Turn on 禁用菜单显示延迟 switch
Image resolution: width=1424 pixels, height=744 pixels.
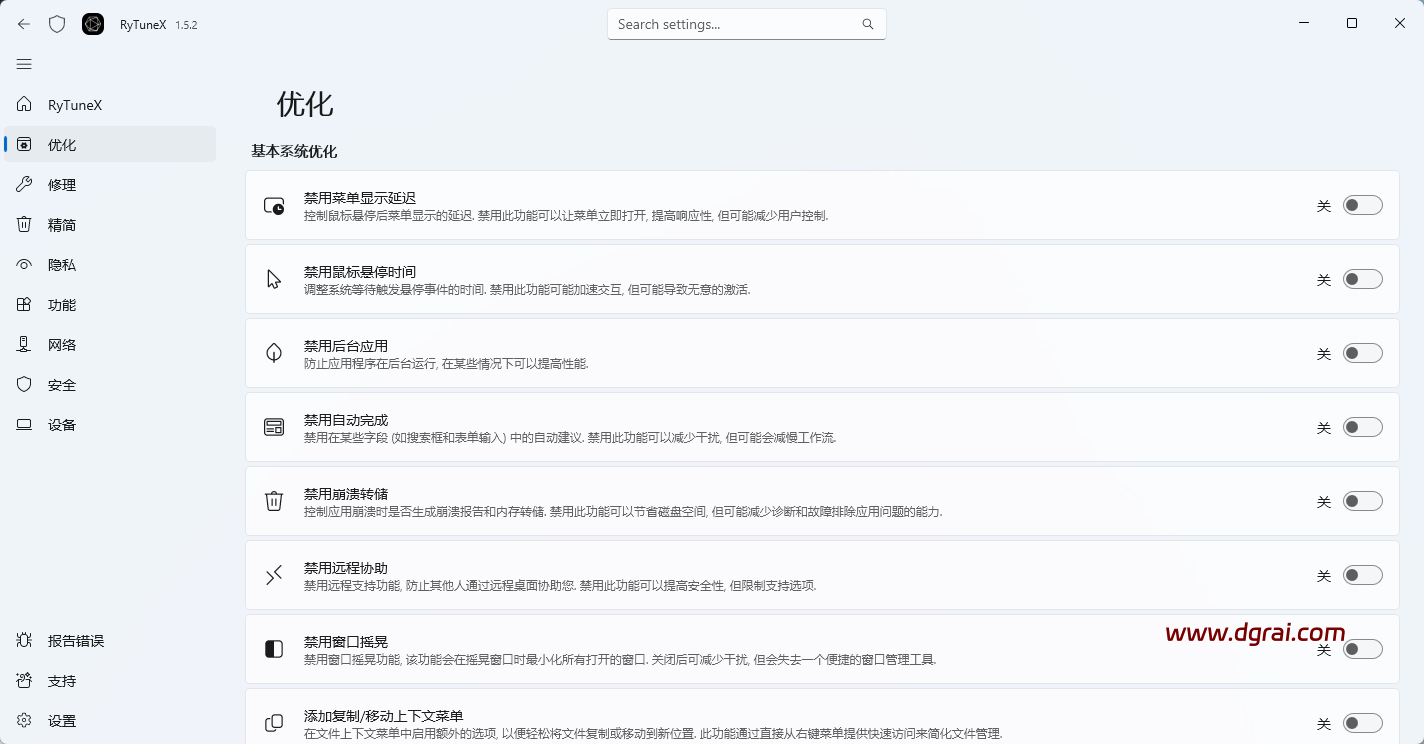(1362, 204)
